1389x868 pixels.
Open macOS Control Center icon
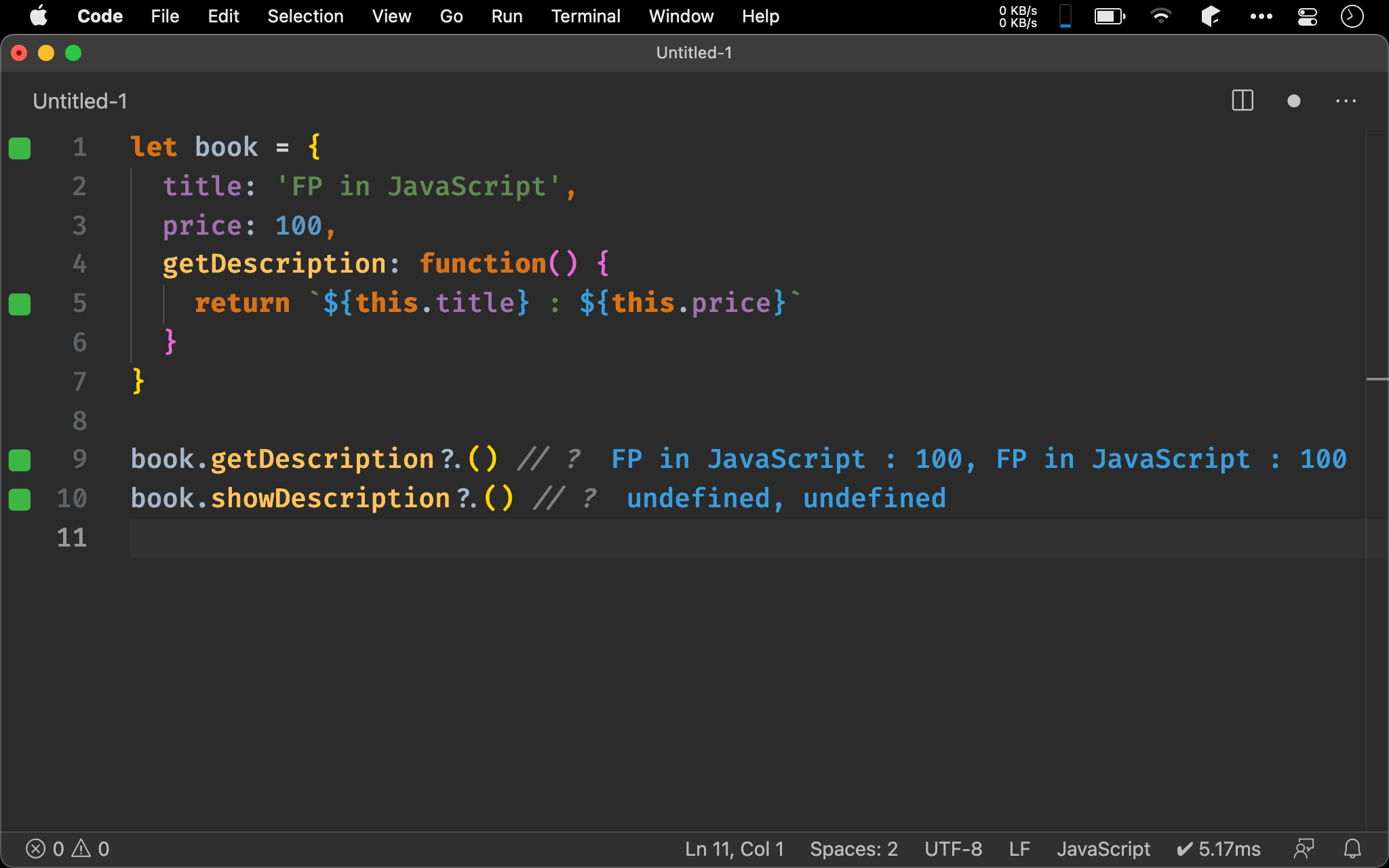point(1307,16)
